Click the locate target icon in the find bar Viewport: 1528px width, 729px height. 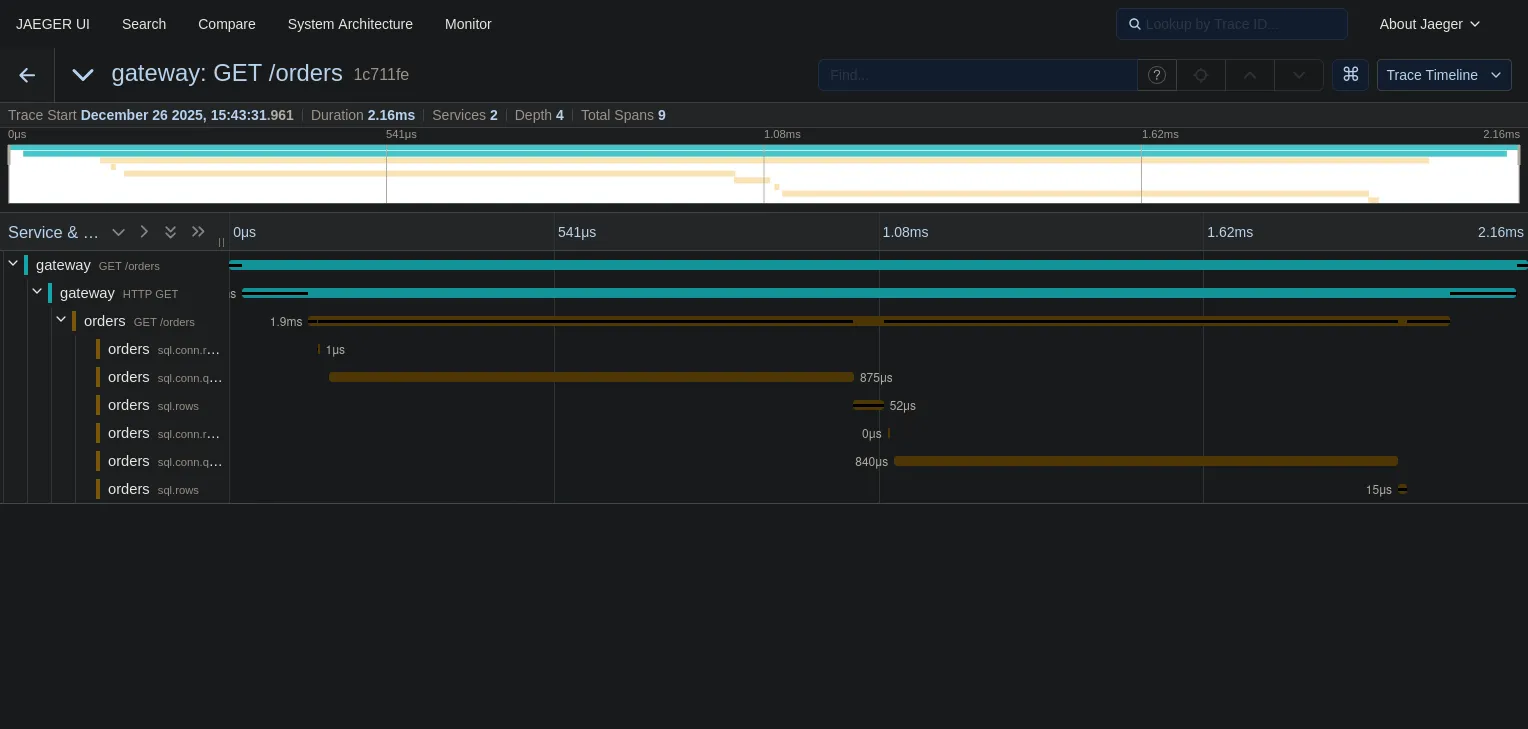(1200, 75)
